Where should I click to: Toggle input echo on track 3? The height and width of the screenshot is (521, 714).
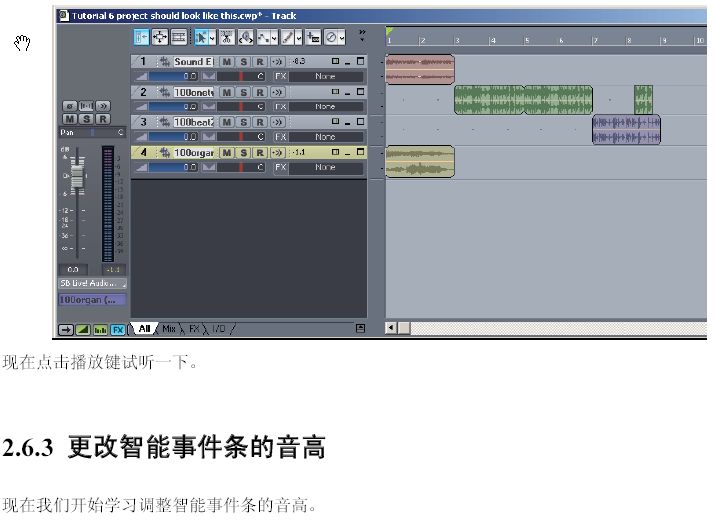tap(277, 122)
